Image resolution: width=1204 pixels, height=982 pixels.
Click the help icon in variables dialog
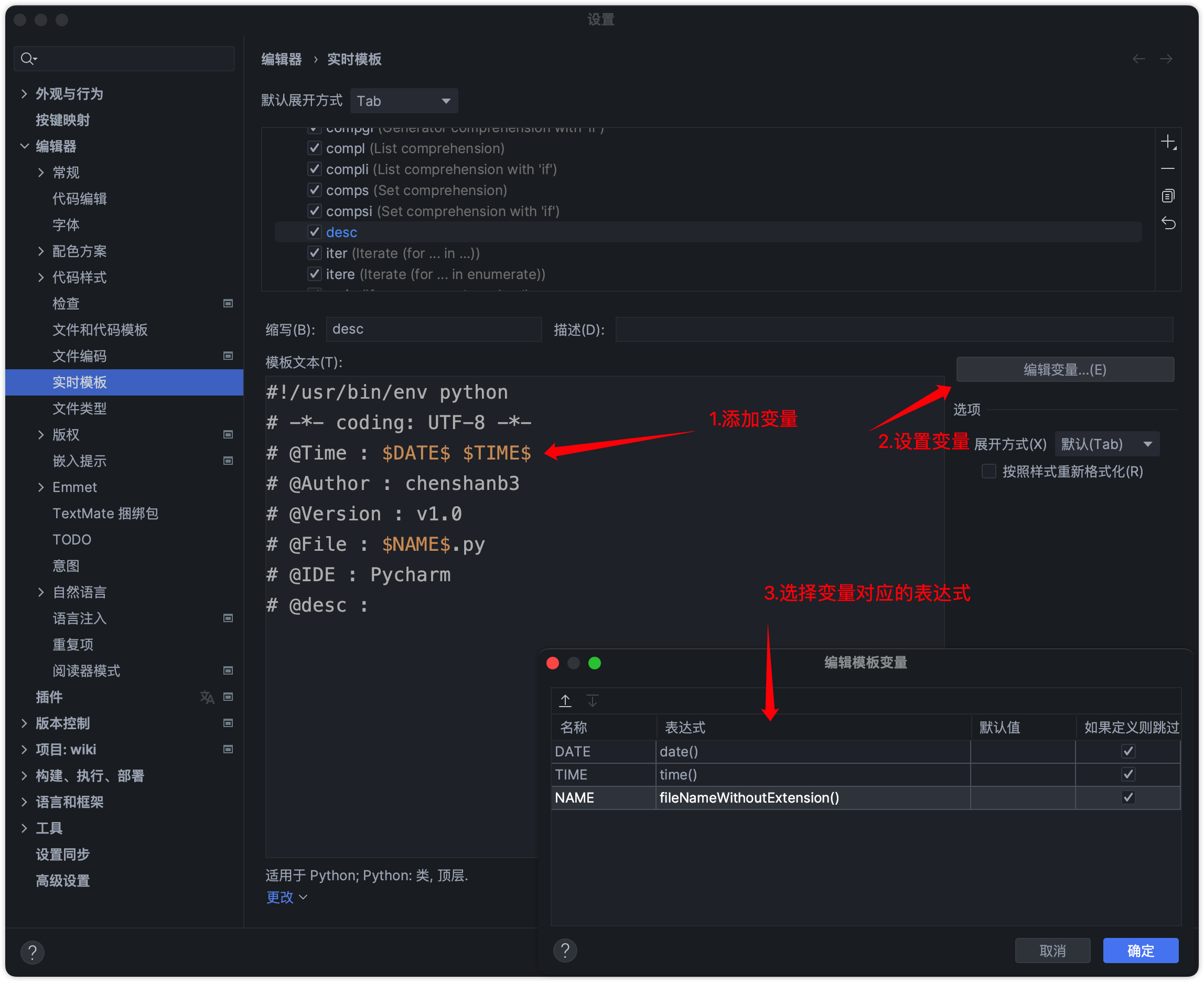[565, 951]
